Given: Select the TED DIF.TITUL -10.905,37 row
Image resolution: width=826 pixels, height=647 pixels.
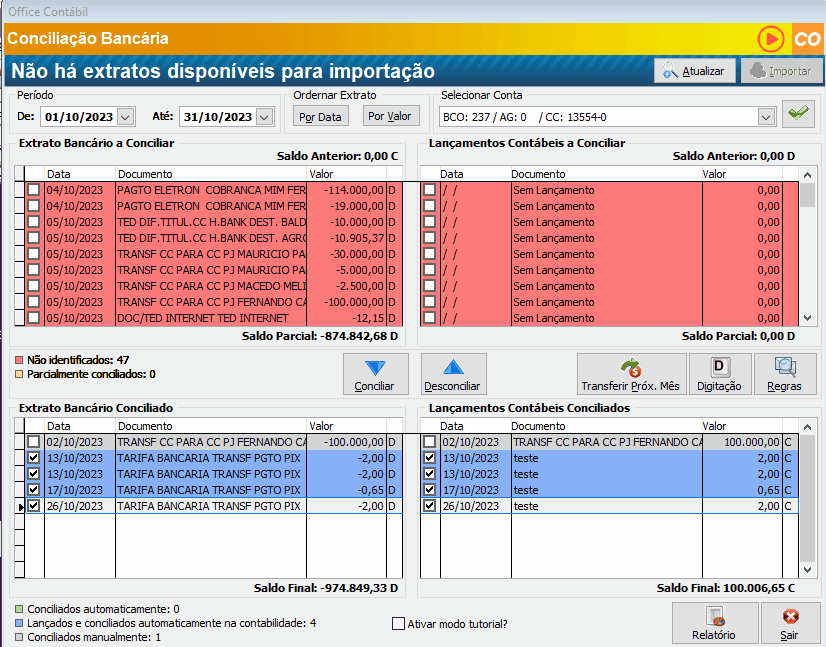Looking at the screenshot, I should 210,238.
